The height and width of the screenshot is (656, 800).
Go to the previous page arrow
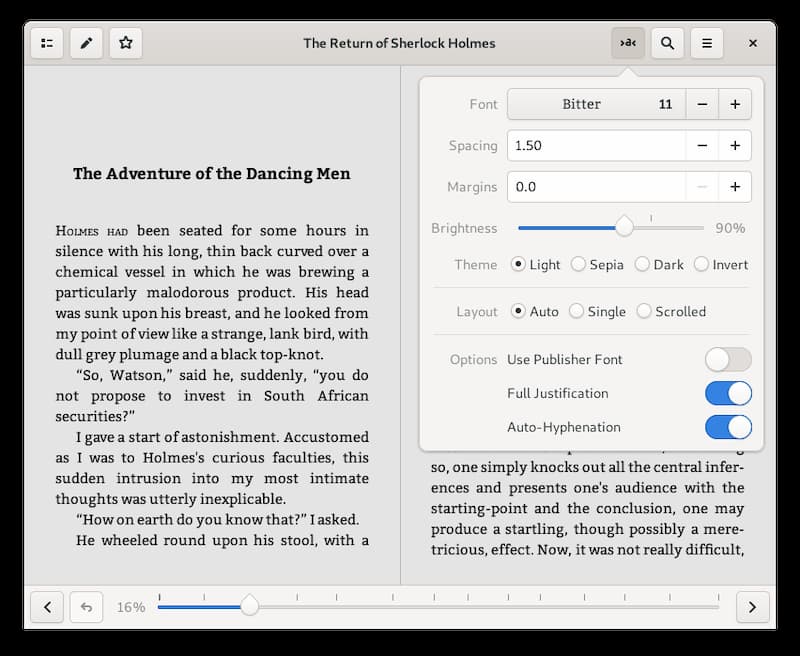(47, 607)
